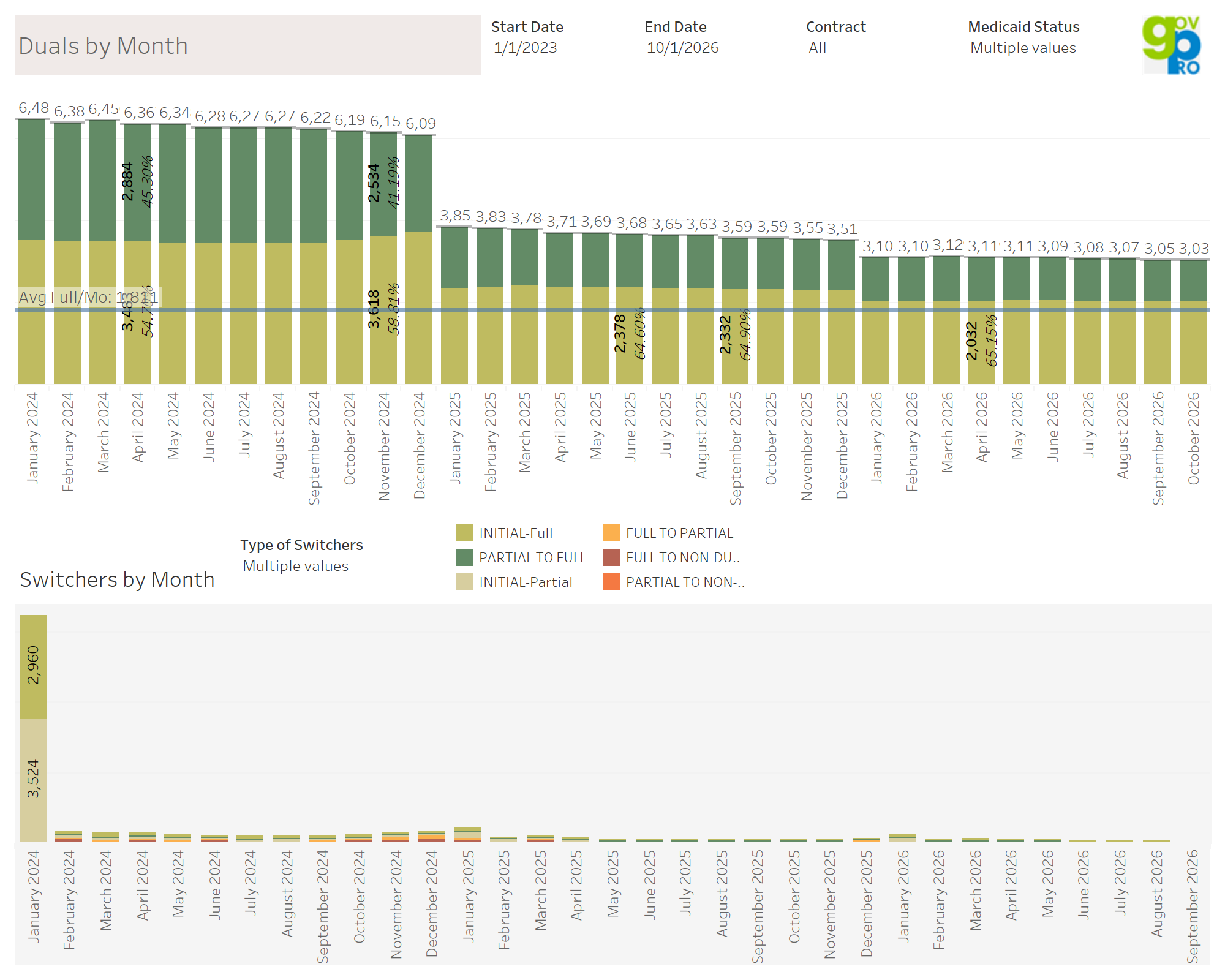Viewport: 1225px width, 980px height.
Task: Expand the Contract All filter
Action: [818, 48]
